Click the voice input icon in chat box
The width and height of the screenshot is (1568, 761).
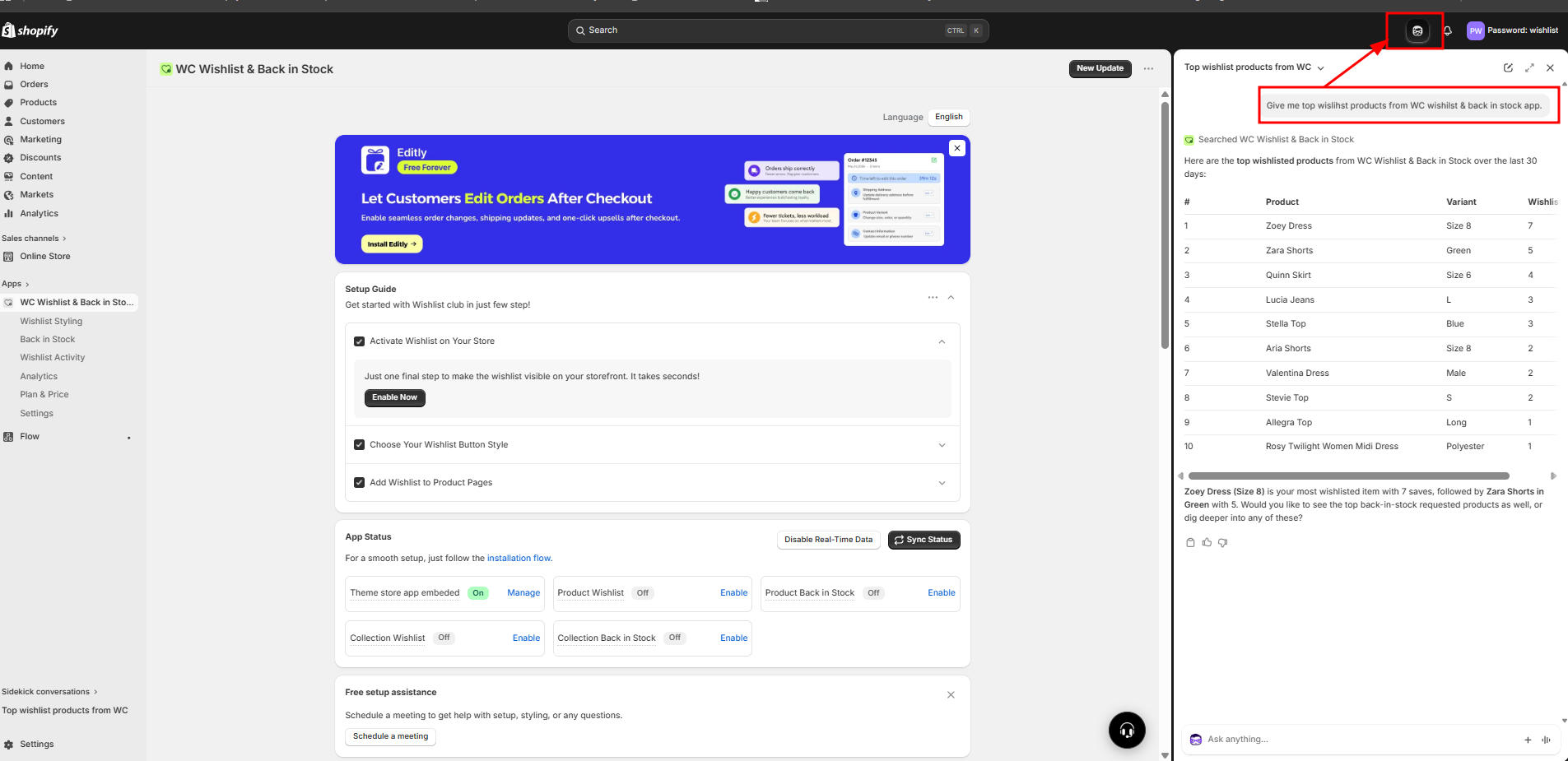coord(1546,740)
